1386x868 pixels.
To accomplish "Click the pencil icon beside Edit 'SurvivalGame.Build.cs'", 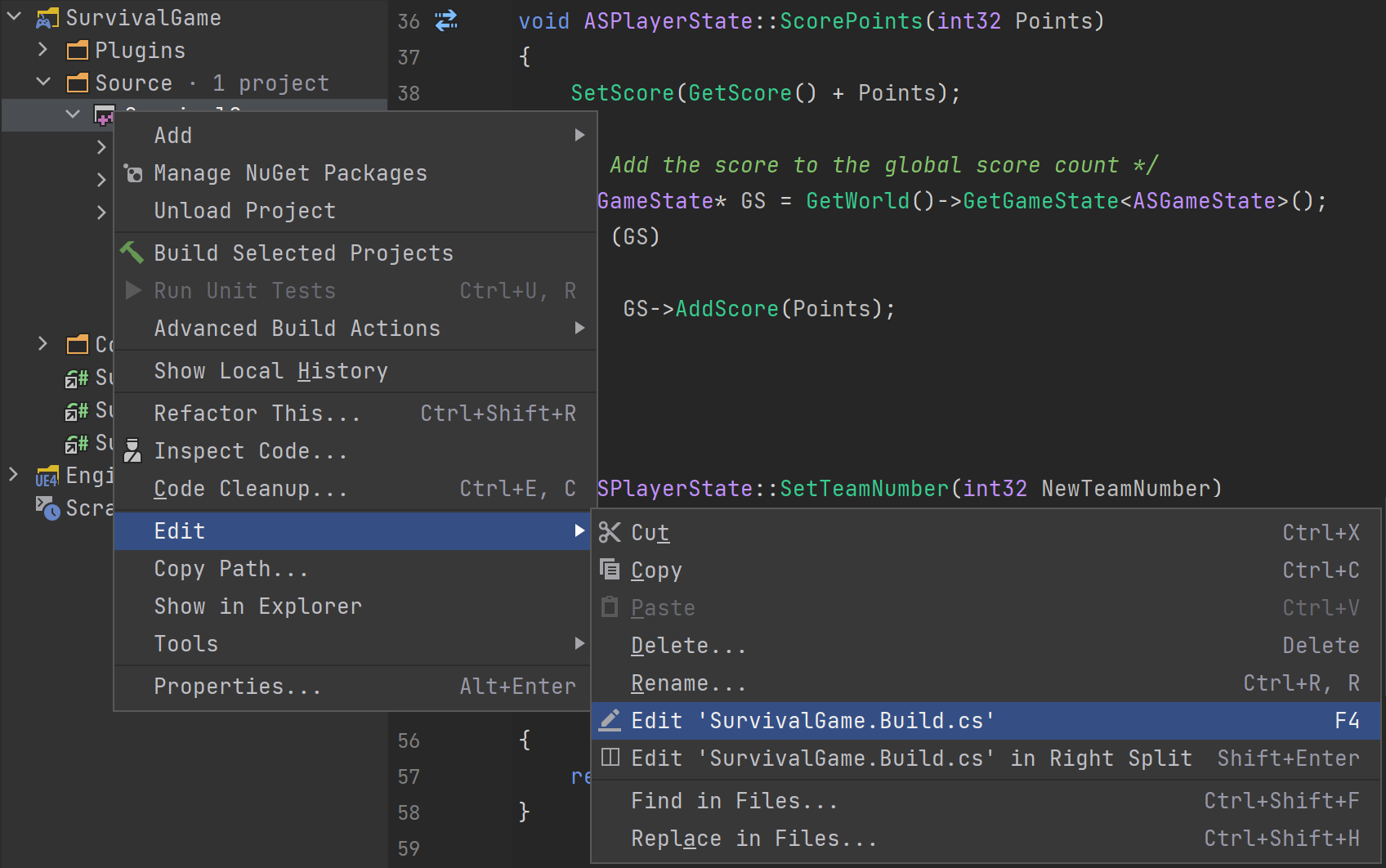I will (x=610, y=720).
